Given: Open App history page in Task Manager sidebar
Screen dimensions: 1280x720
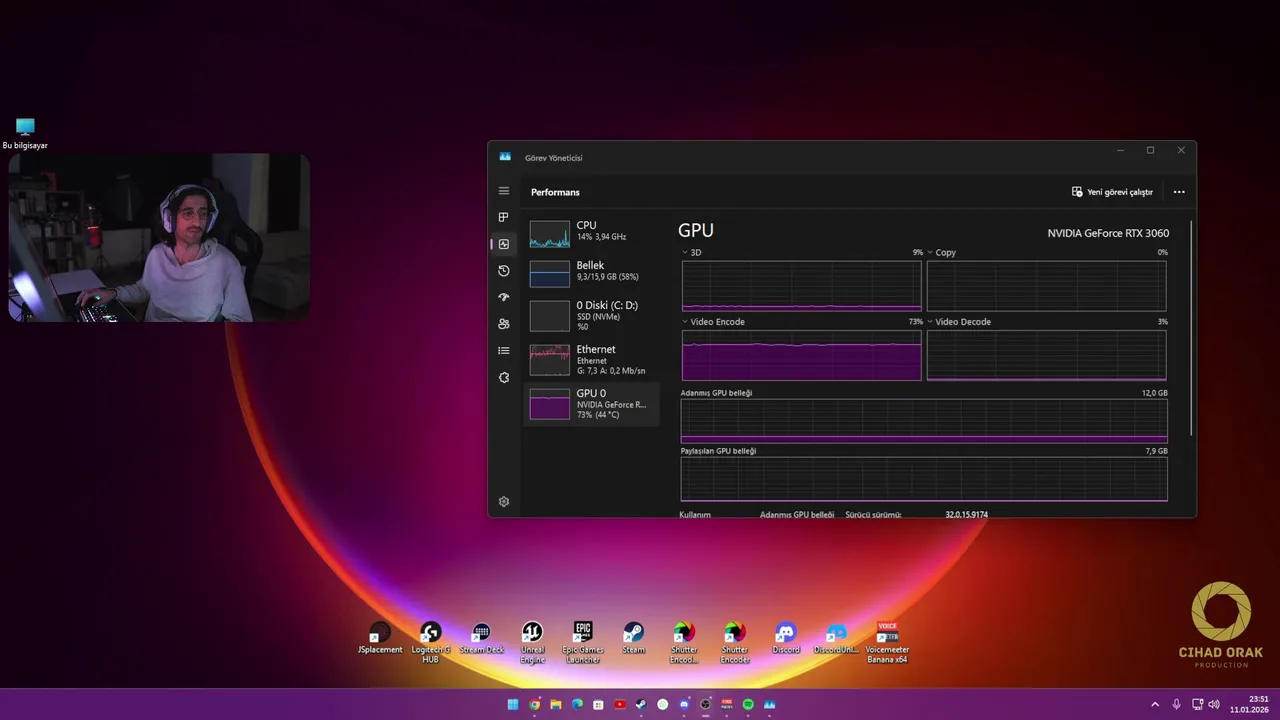Looking at the screenshot, I should click(504, 271).
